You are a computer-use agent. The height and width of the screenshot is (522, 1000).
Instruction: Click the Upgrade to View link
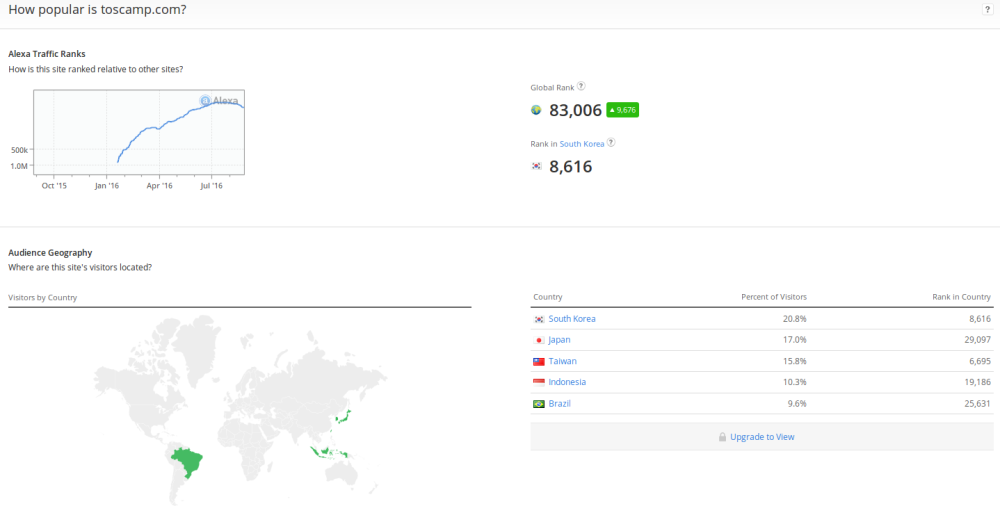coord(762,437)
